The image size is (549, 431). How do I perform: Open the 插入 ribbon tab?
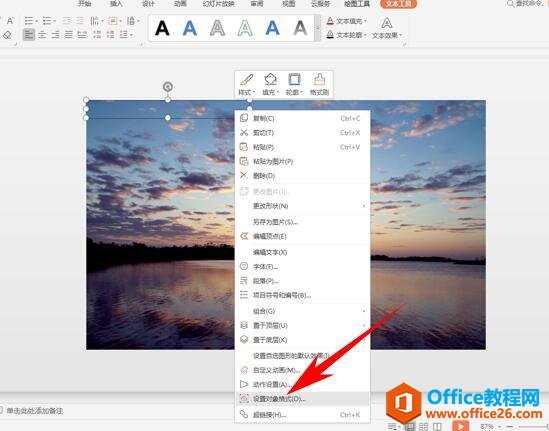click(x=116, y=4)
